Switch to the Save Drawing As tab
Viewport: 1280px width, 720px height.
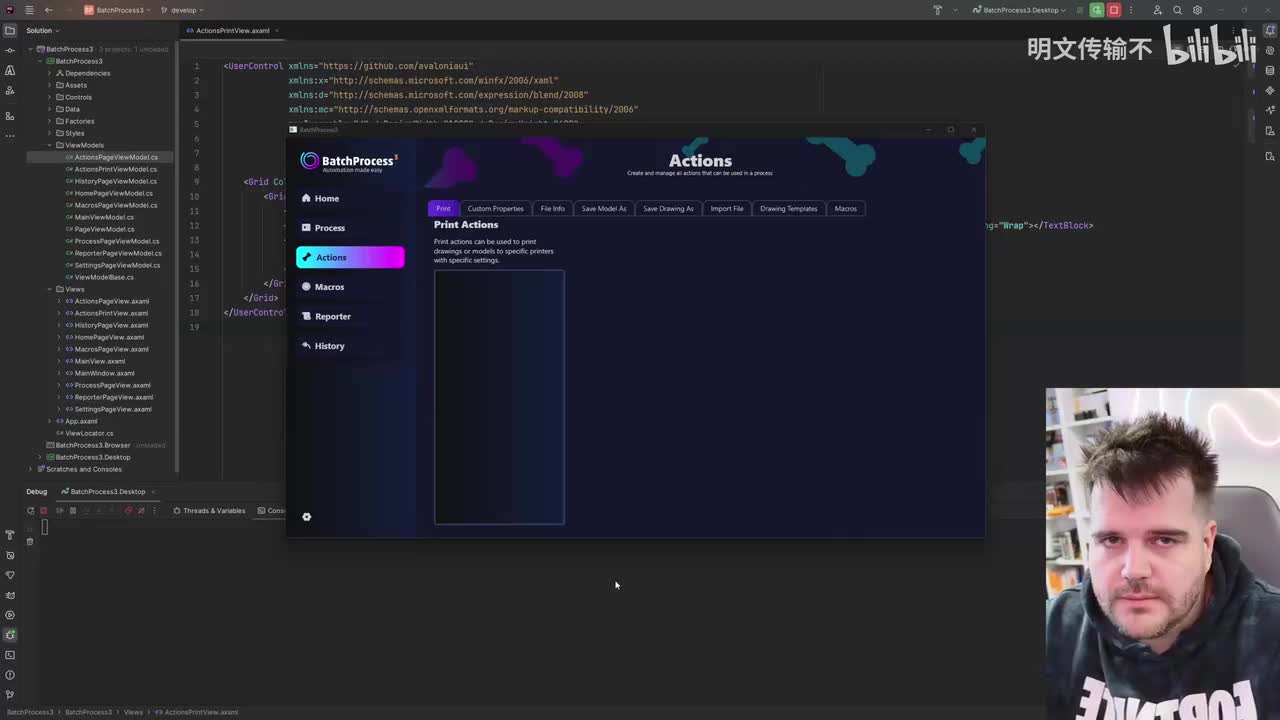668,209
